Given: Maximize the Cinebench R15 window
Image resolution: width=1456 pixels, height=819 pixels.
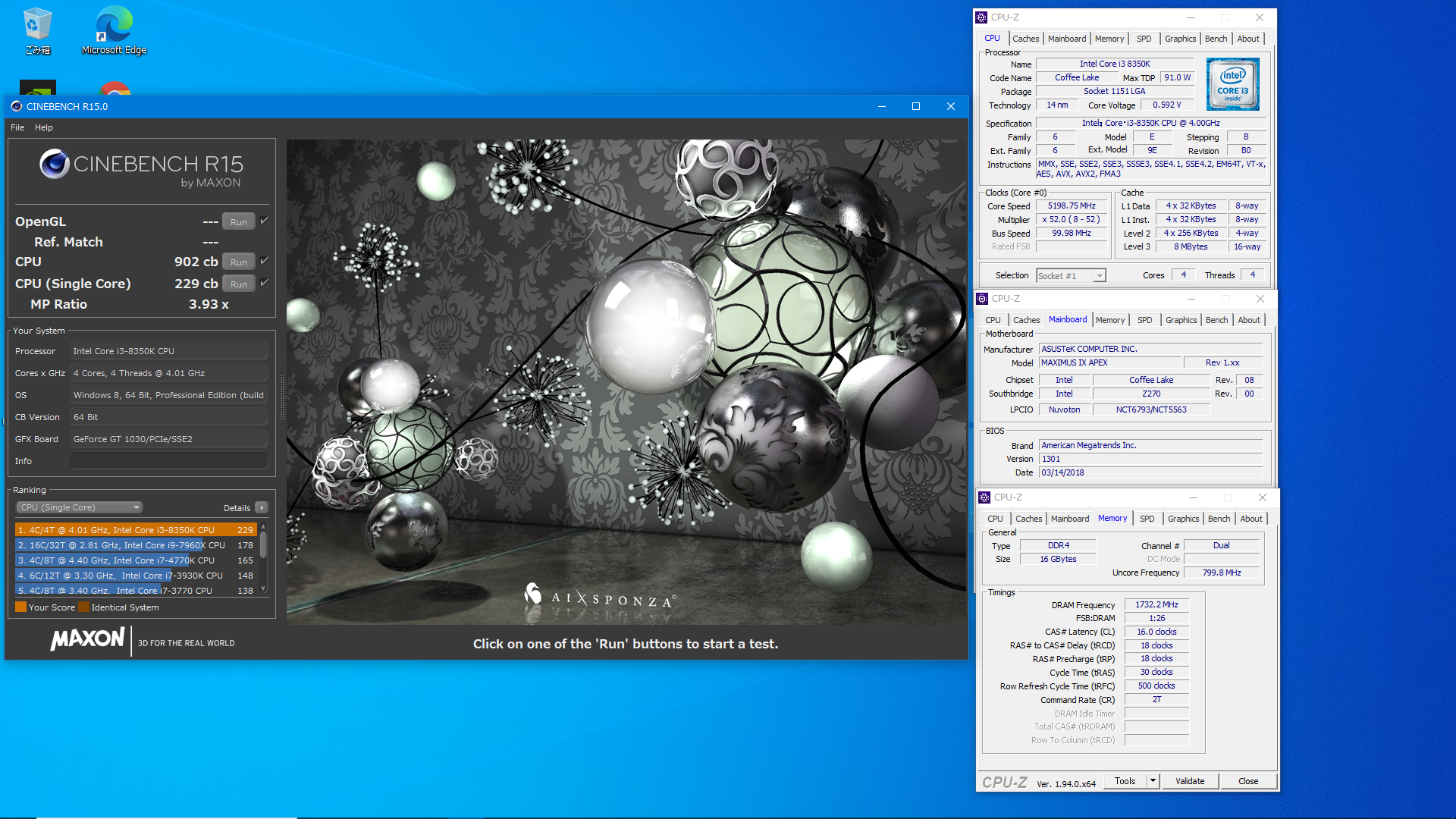Looking at the screenshot, I should click(916, 106).
